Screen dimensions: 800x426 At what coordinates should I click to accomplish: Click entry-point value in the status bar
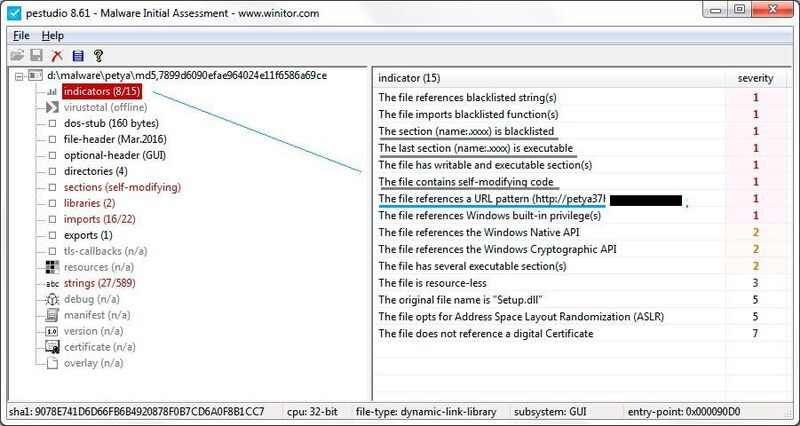(684, 411)
